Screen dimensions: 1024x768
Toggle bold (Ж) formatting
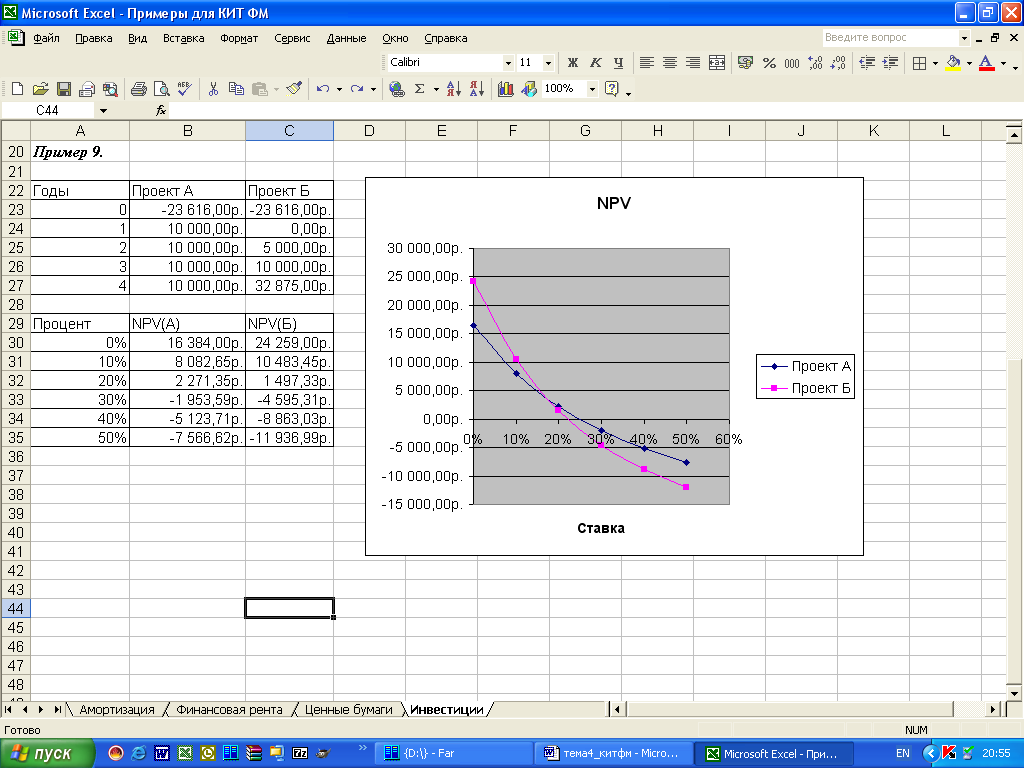click(x=573, y=63)
